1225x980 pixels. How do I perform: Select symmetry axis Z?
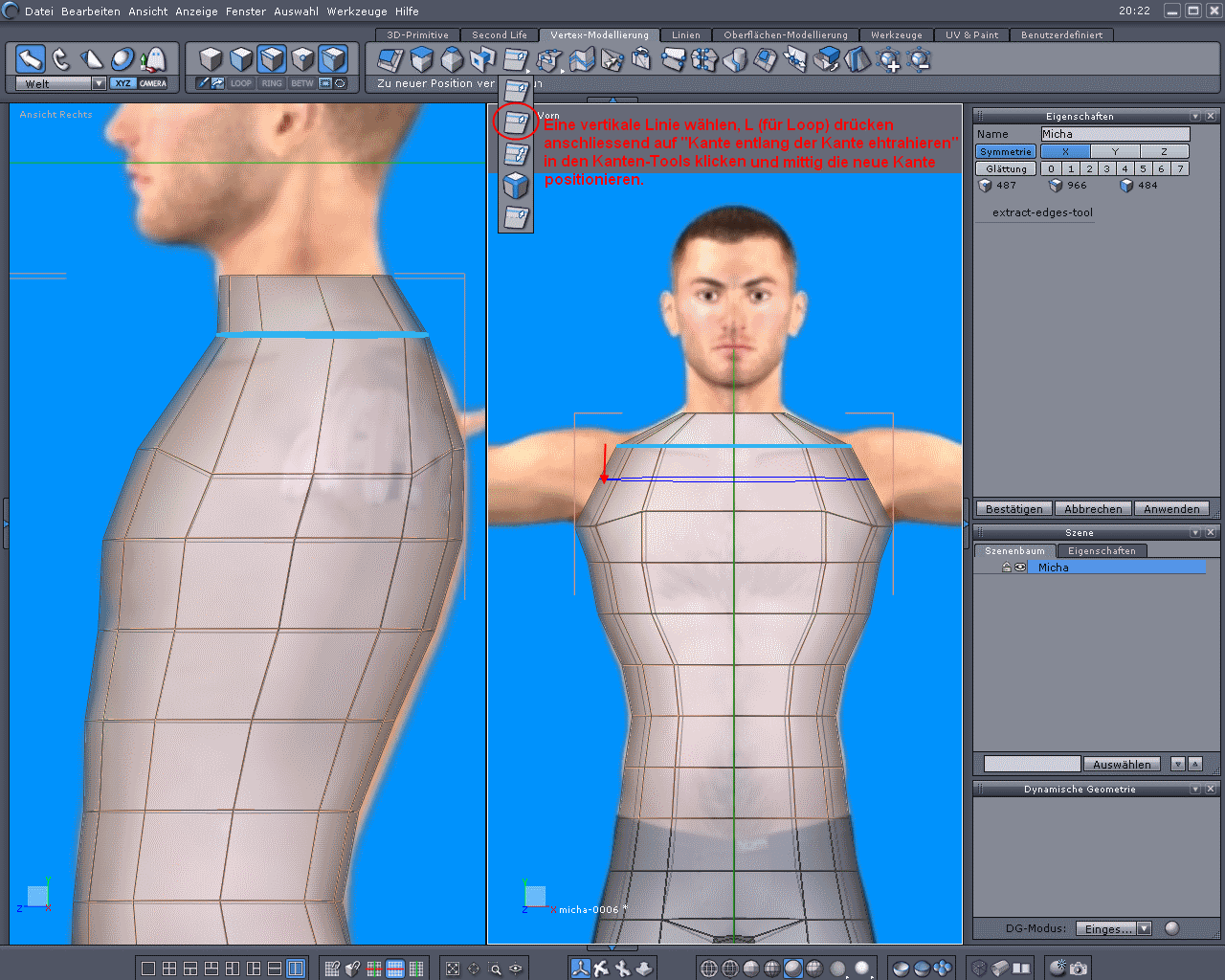1164,151
